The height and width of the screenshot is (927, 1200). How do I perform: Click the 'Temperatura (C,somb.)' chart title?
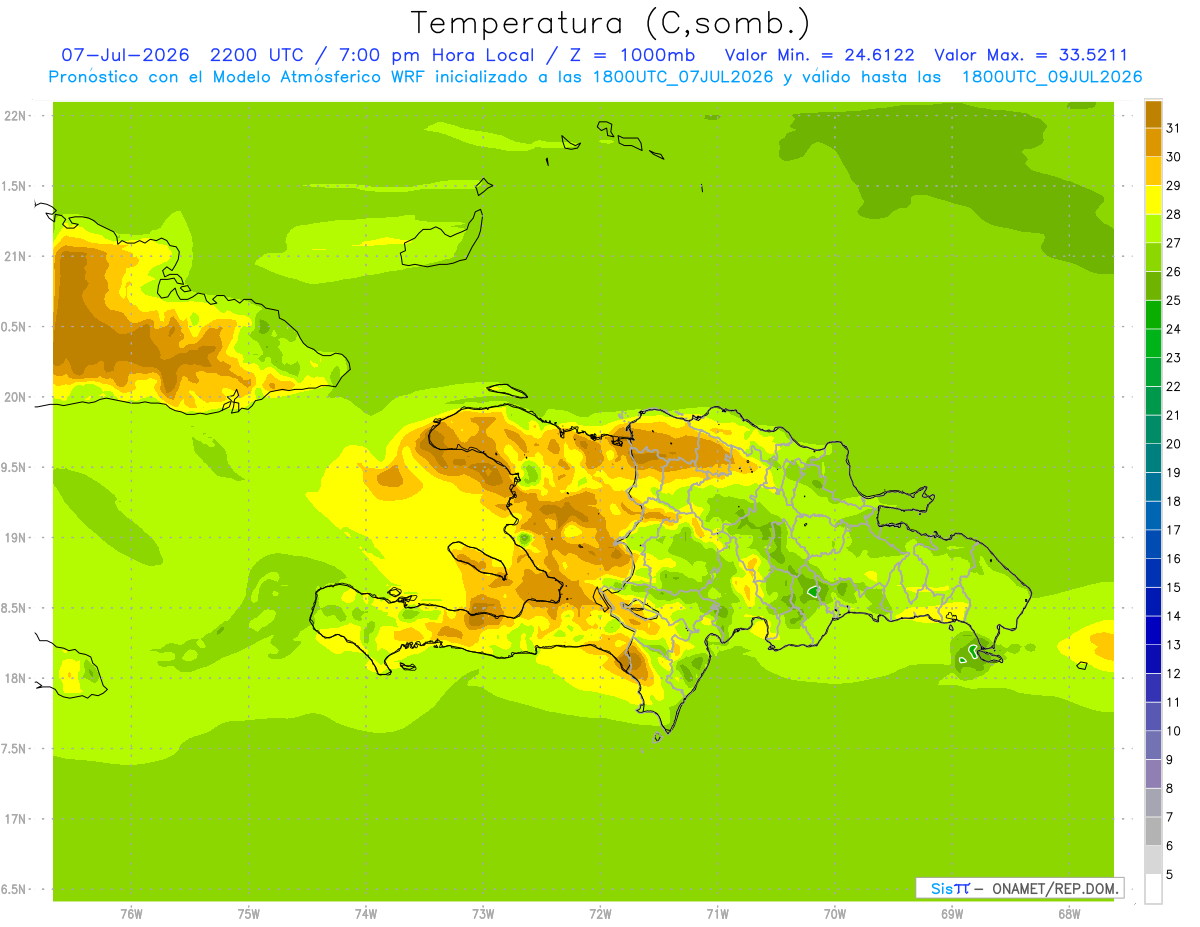(609, 22)
